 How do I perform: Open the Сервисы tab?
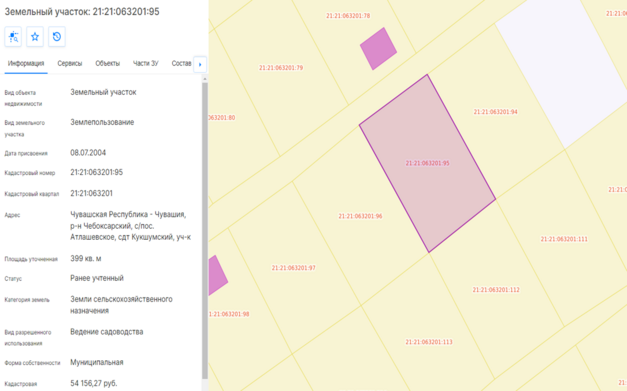coord(70,64)
